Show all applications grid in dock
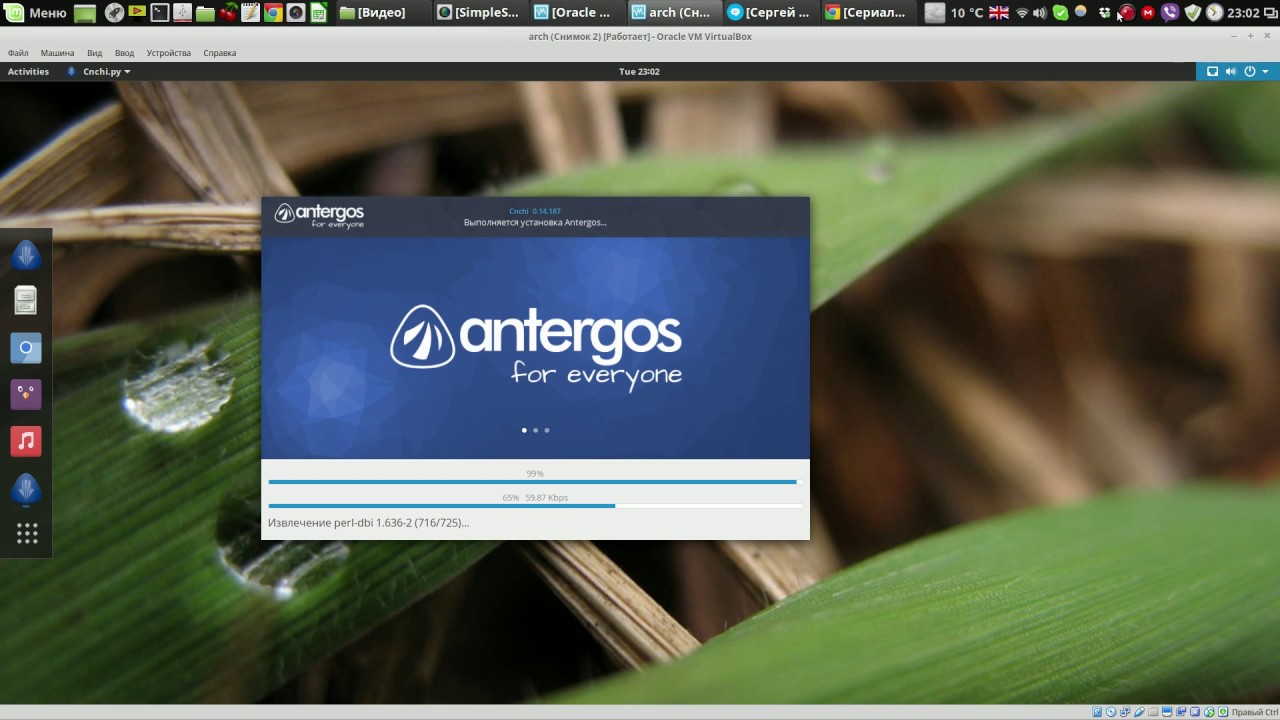Viewport: 1280px width, 720px height. [x=27, y=534]
